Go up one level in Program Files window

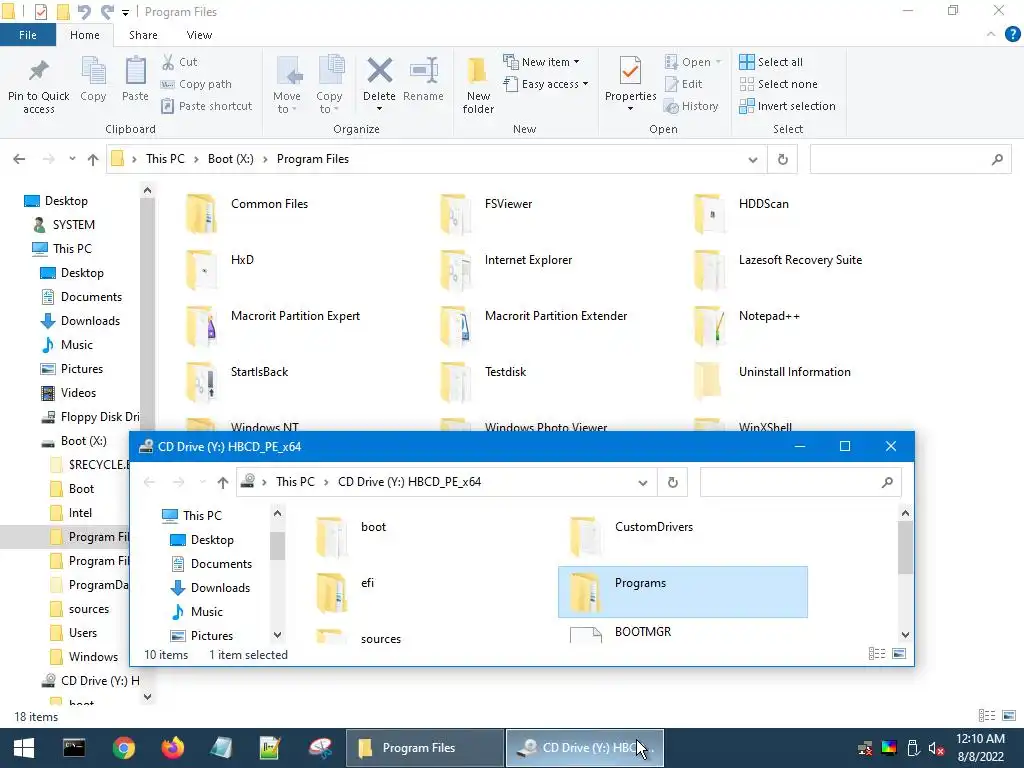pyautogui.click(x=93, y=159)
